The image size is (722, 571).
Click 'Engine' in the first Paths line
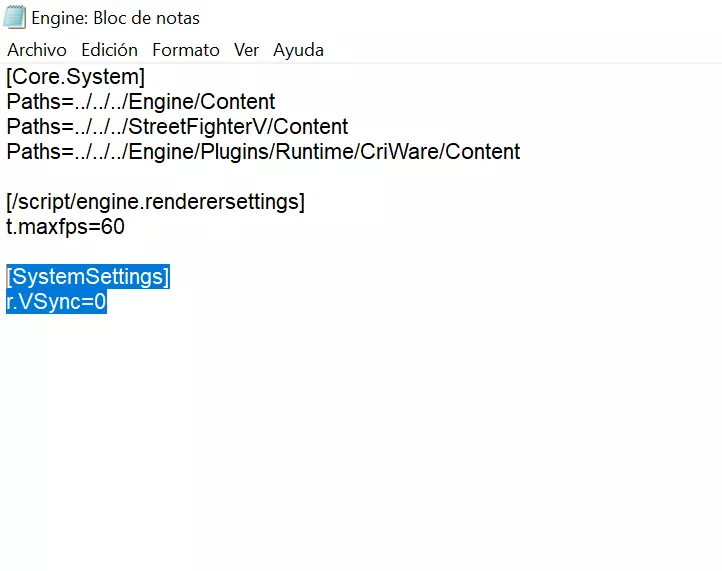click(x=162, y=102)
